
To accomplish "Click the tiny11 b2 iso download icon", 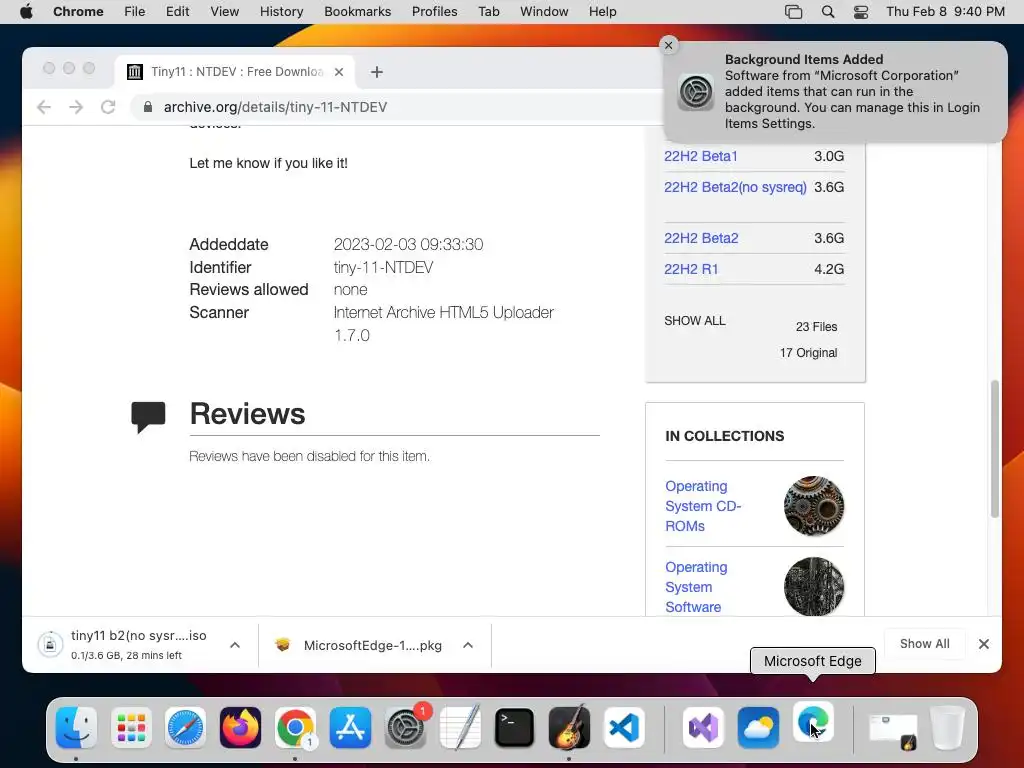I will click(x=50, y=645).
